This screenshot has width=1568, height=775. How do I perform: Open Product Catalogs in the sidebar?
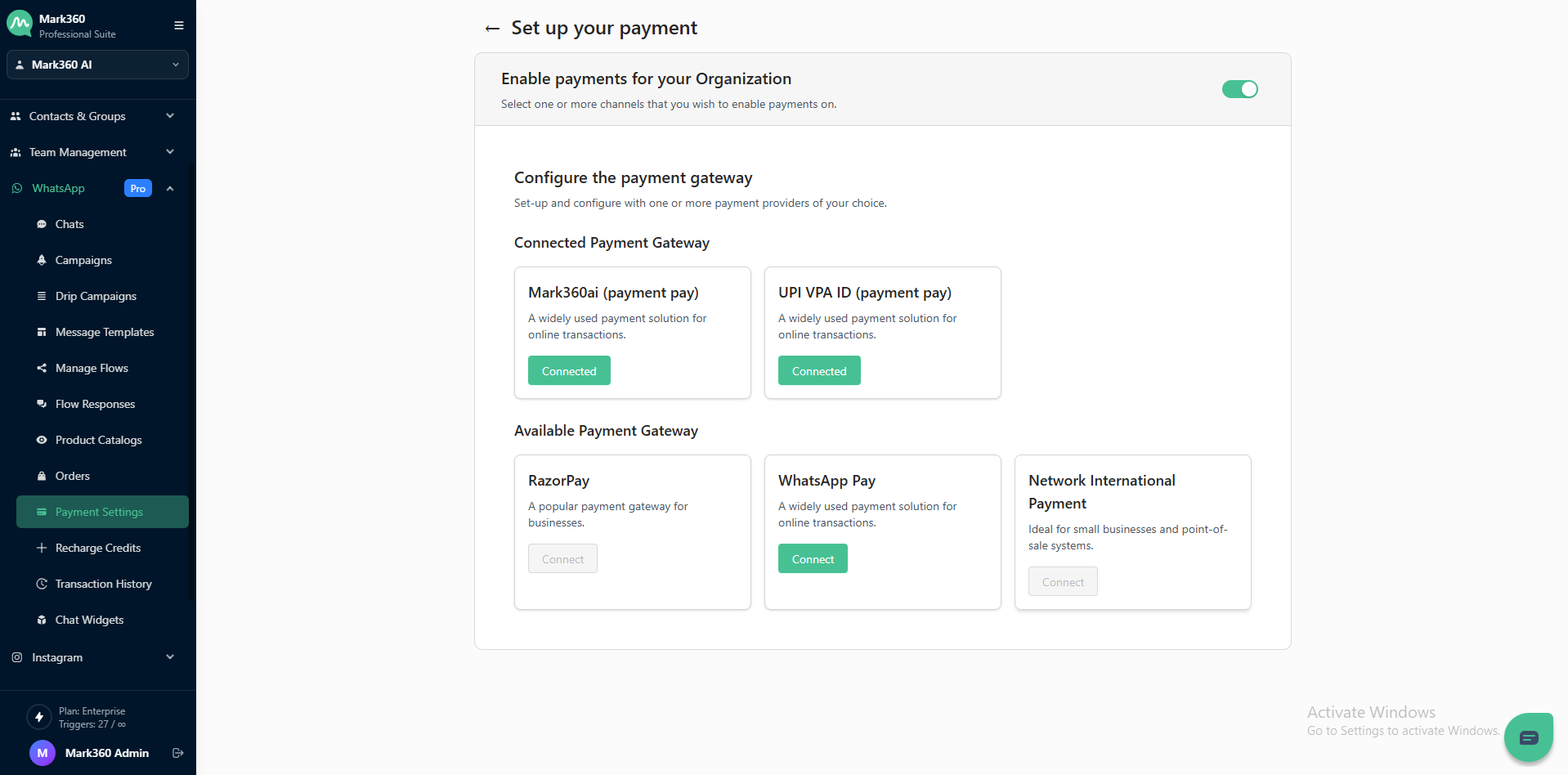pyautogui.click(x=98, y=440)
